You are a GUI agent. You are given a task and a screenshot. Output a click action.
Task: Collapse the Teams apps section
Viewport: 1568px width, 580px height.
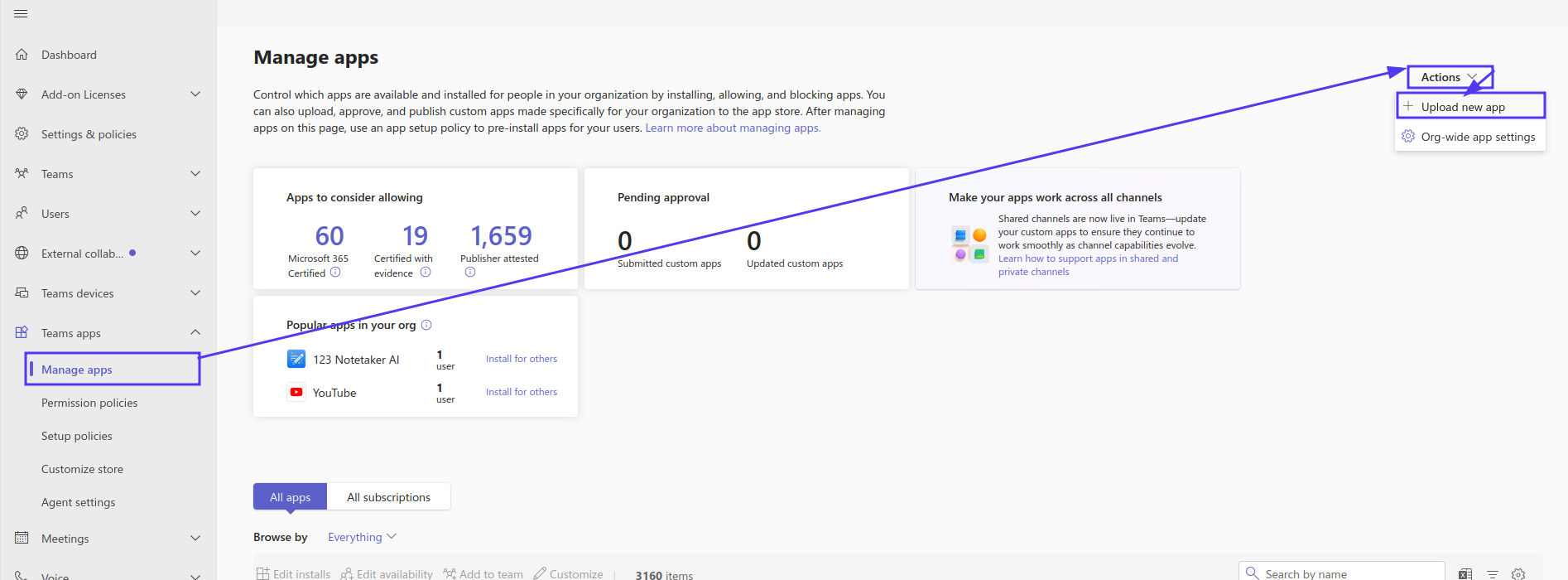point(195,333)
